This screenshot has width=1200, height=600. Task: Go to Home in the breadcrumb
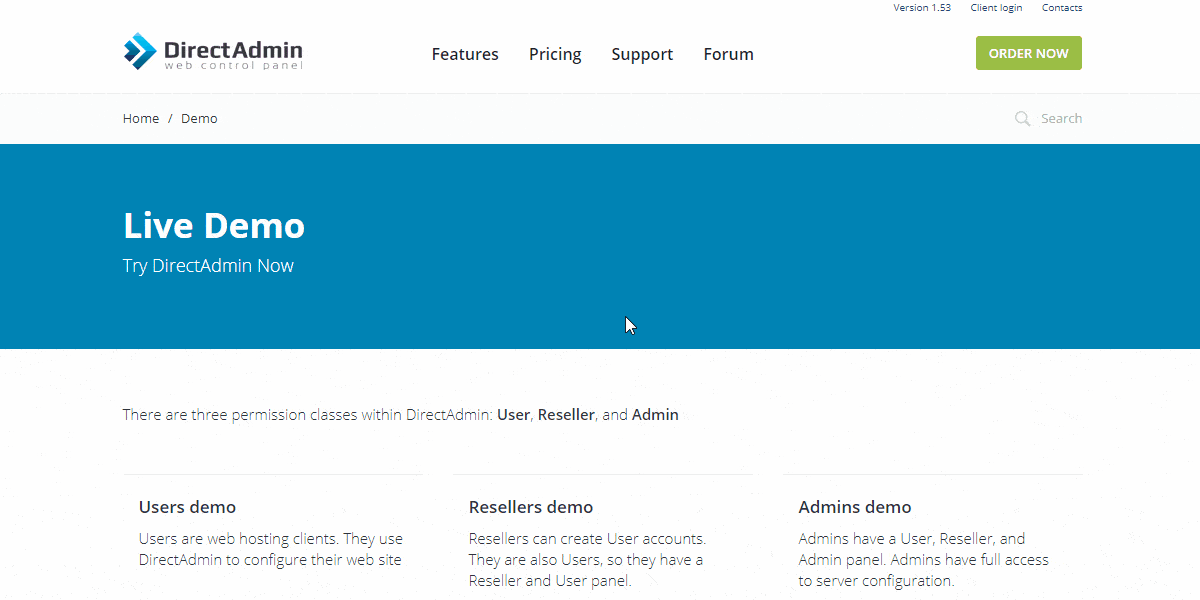141,118
